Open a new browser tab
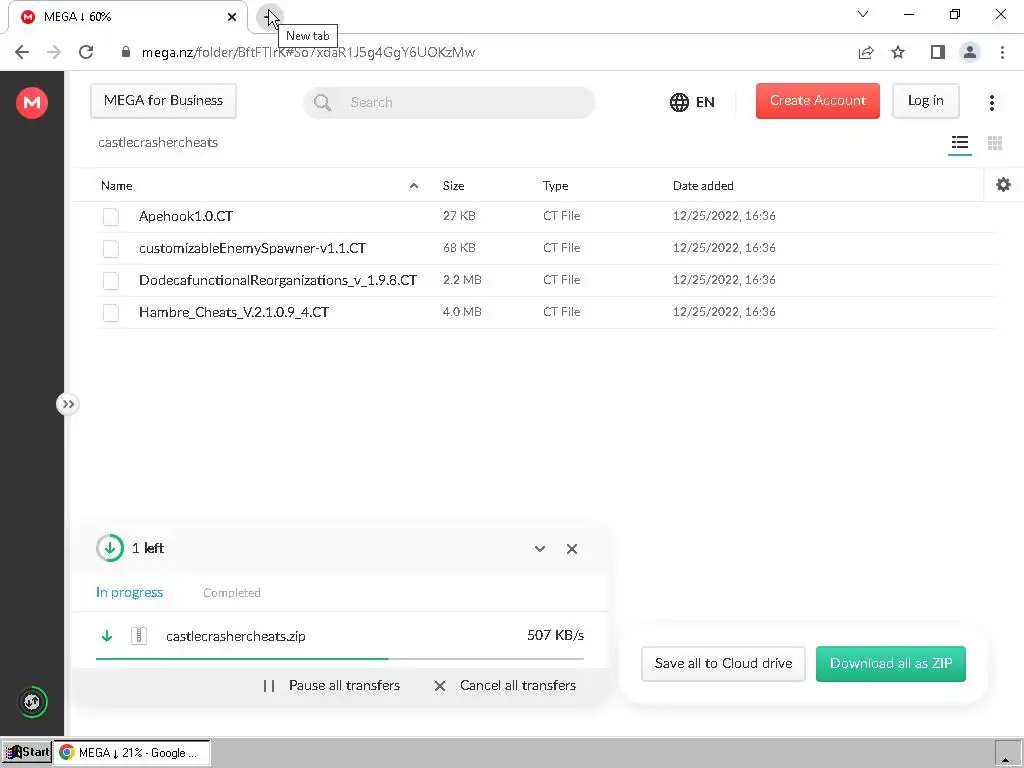 pyautogui.click(x=269, y=17)
